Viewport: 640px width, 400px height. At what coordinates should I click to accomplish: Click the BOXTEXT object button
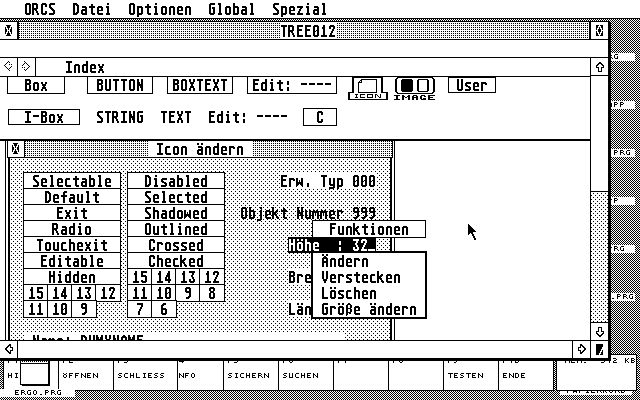(x=203, y=86)
